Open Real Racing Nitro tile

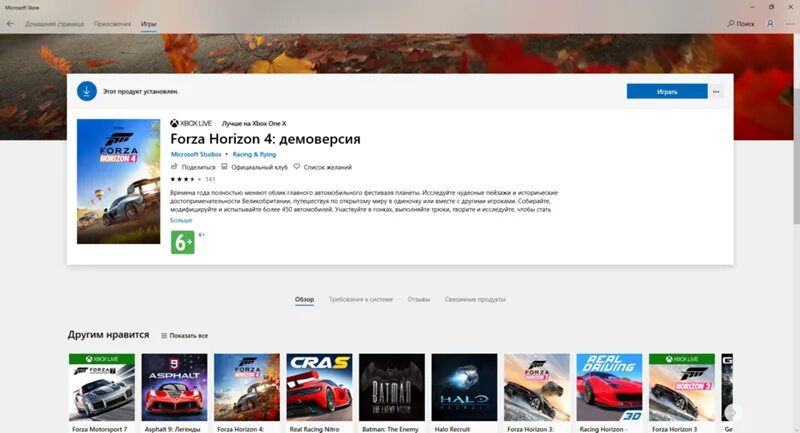319,392
